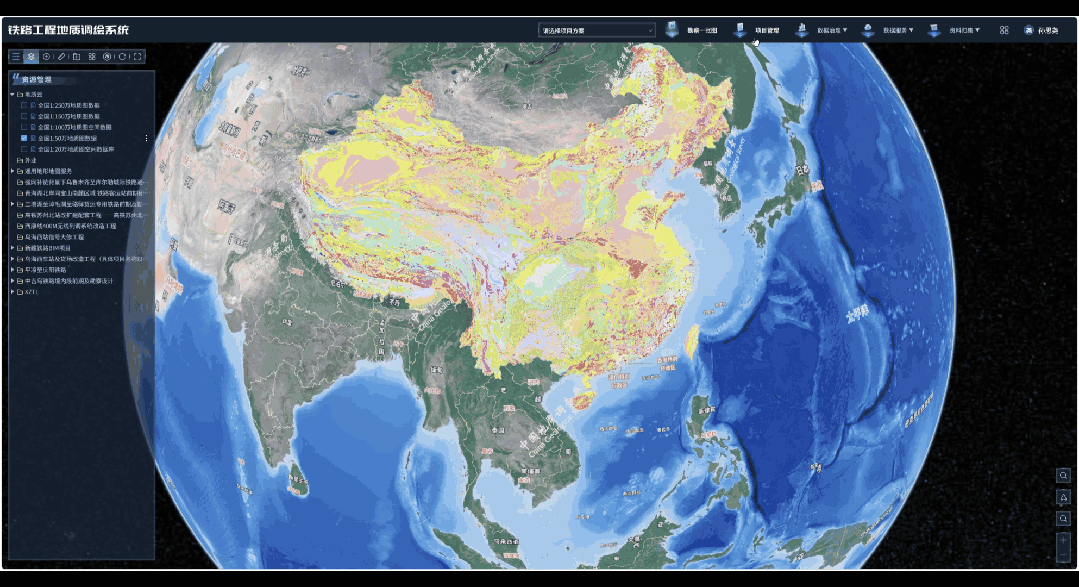Viewport: 1079px width, 587px height.
Task: Expand the 通用地形地图服务 folder
Action: 12,171
